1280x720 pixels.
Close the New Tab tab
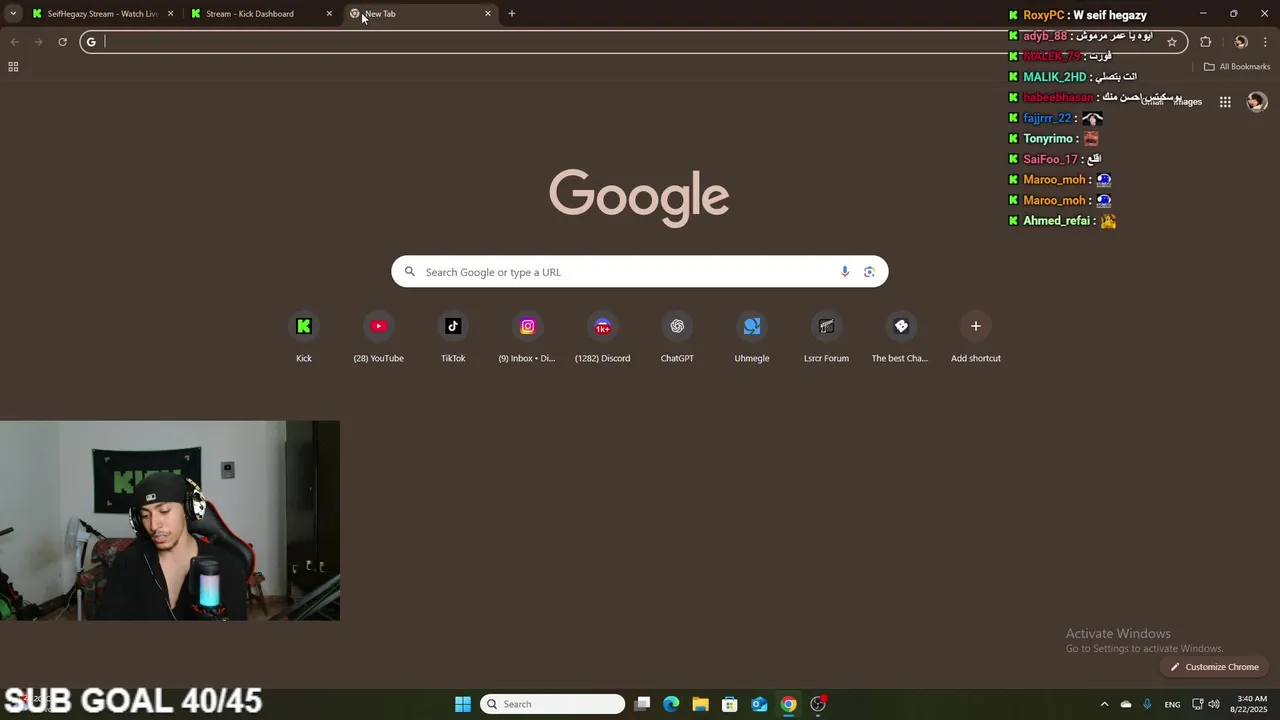pos(488,14)
